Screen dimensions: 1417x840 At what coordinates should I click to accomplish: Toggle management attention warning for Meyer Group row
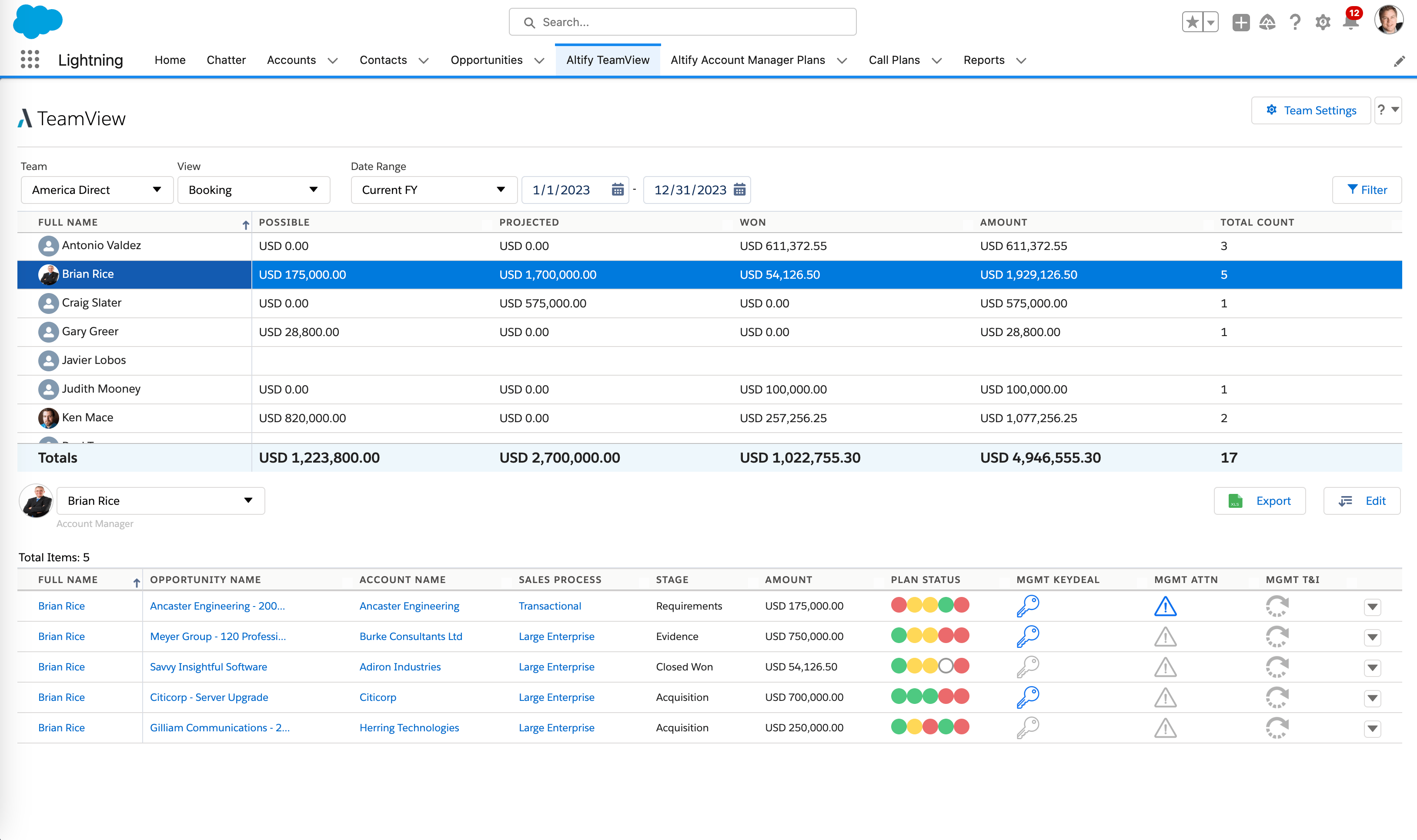click(1165, 637)
